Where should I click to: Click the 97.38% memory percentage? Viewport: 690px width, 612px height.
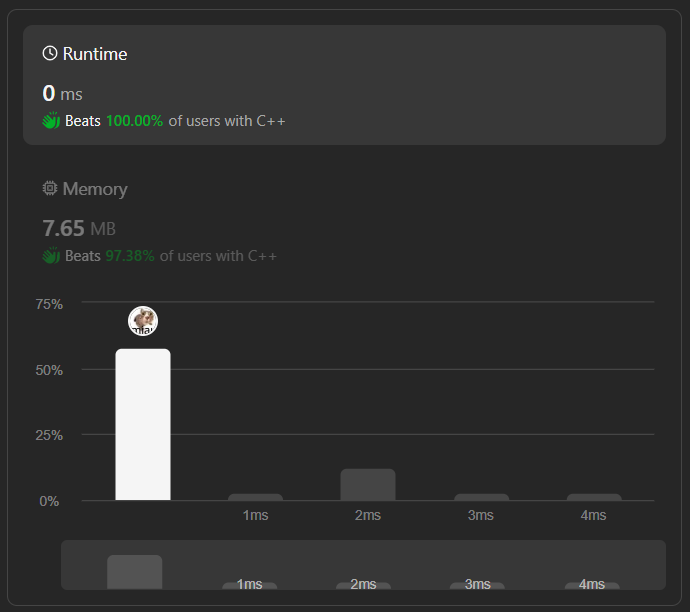[x=130, y=256]
